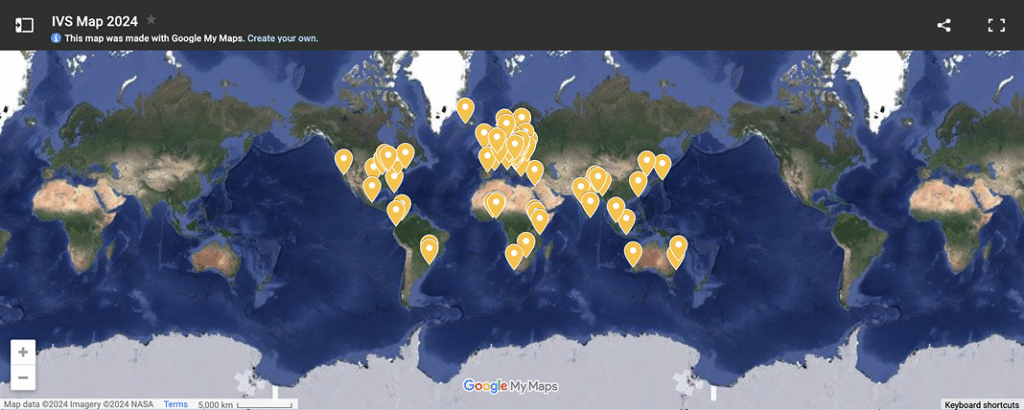Click the 5,000 km scale bar
1024x410 pixels.
point(238,404)
